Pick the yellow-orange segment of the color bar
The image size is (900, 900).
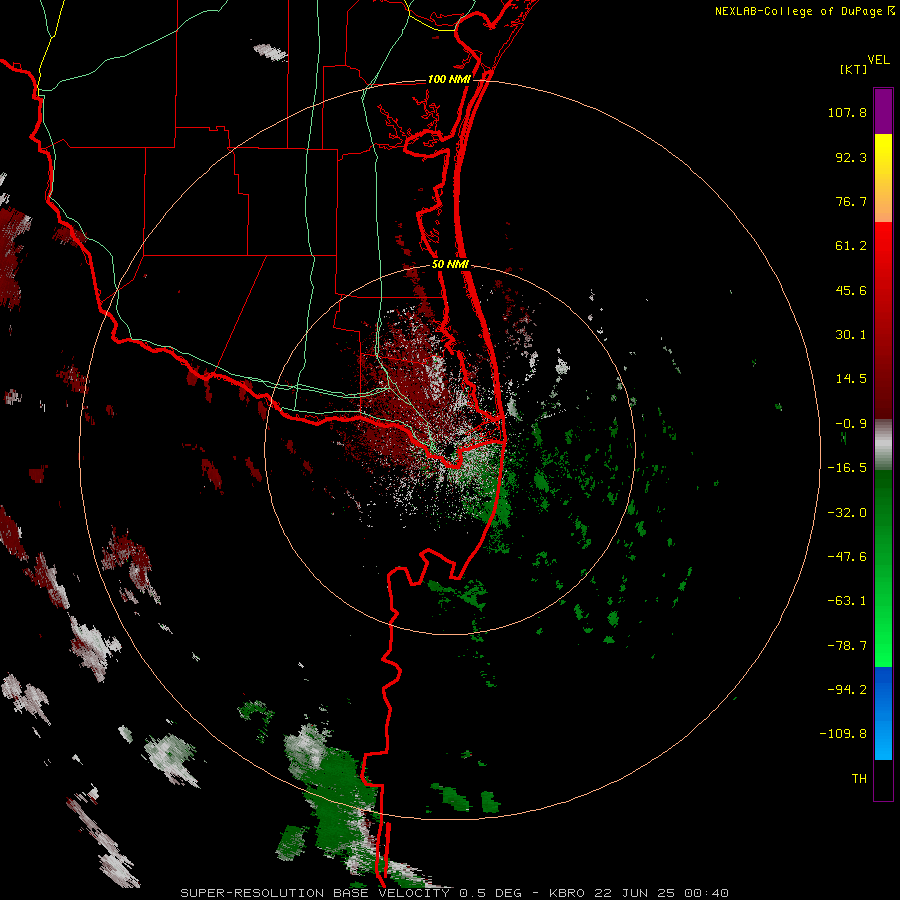pos(883,178)
